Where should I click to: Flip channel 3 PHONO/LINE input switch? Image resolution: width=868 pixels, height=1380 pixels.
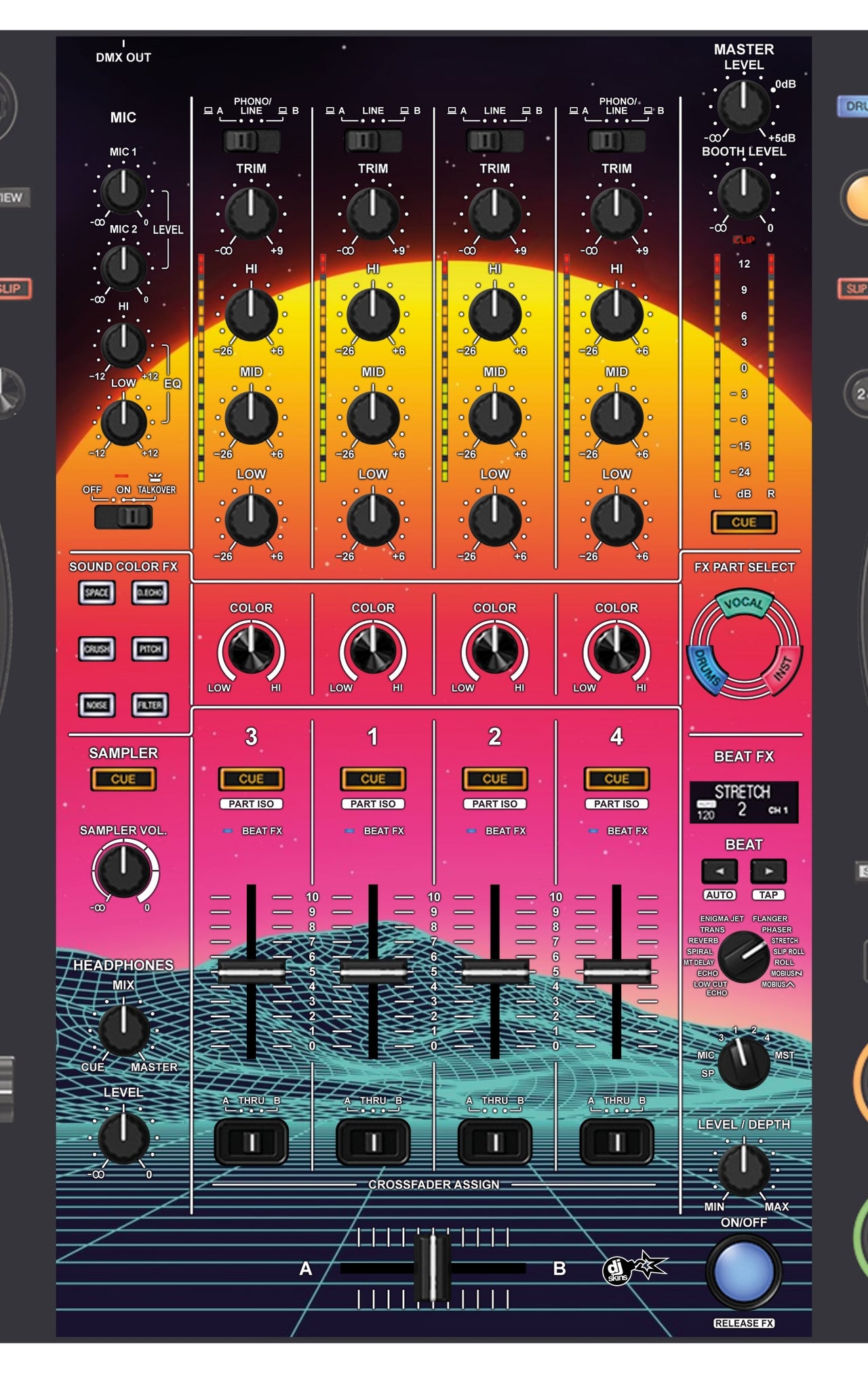pyautogui.click(x=251, y=141)
